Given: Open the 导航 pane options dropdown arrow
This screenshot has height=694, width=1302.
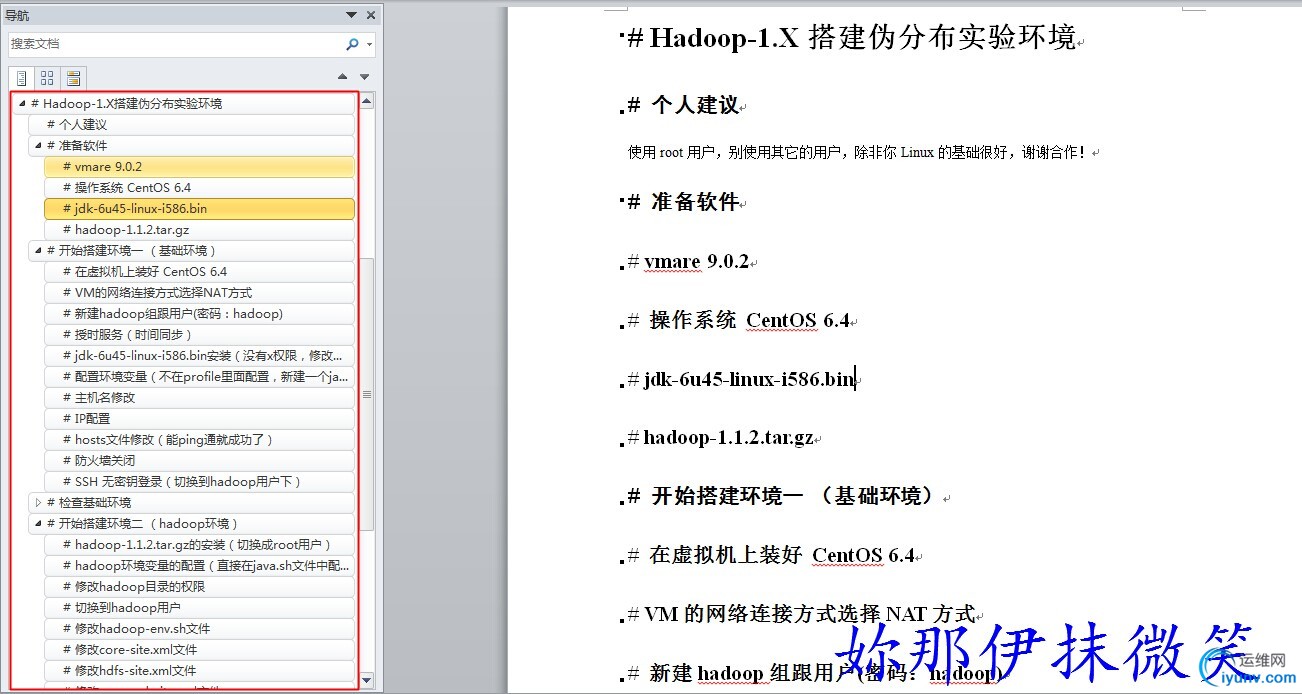Looking at the screenshot, I should [x=351, y=15].
